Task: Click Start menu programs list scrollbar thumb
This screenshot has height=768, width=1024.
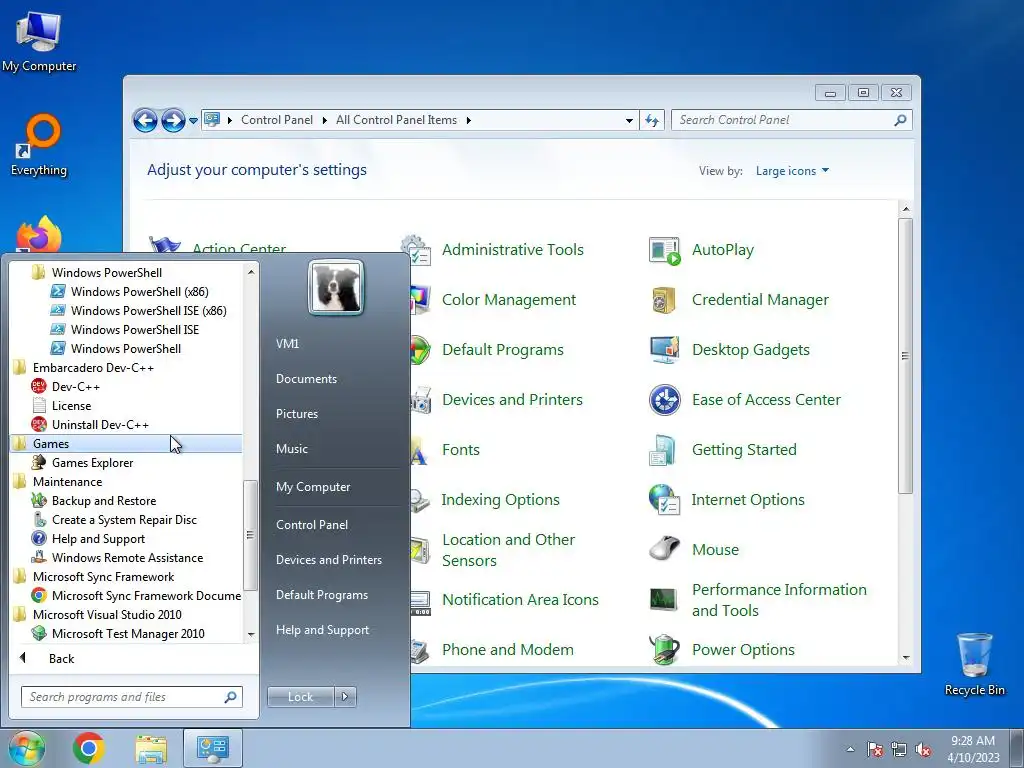Action: 249,536
